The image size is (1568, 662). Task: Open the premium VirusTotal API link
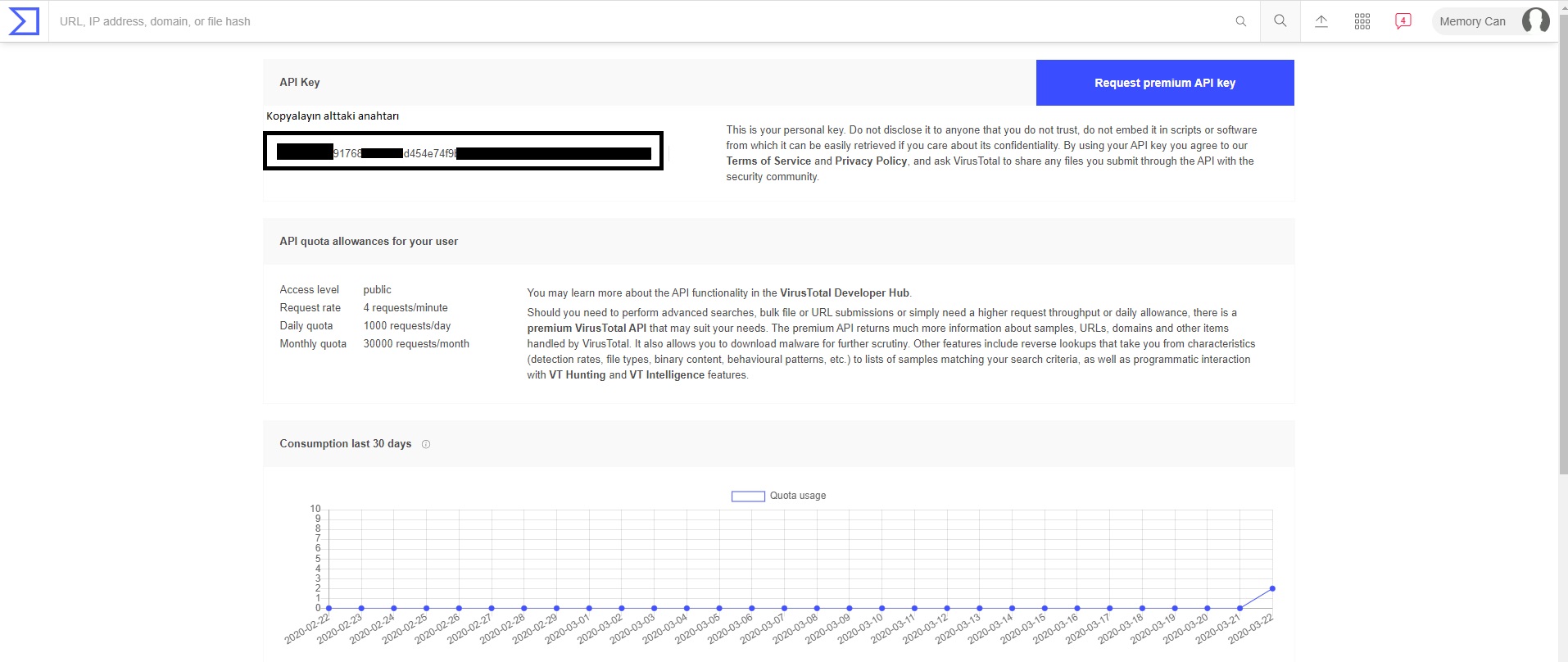[587, 328]
